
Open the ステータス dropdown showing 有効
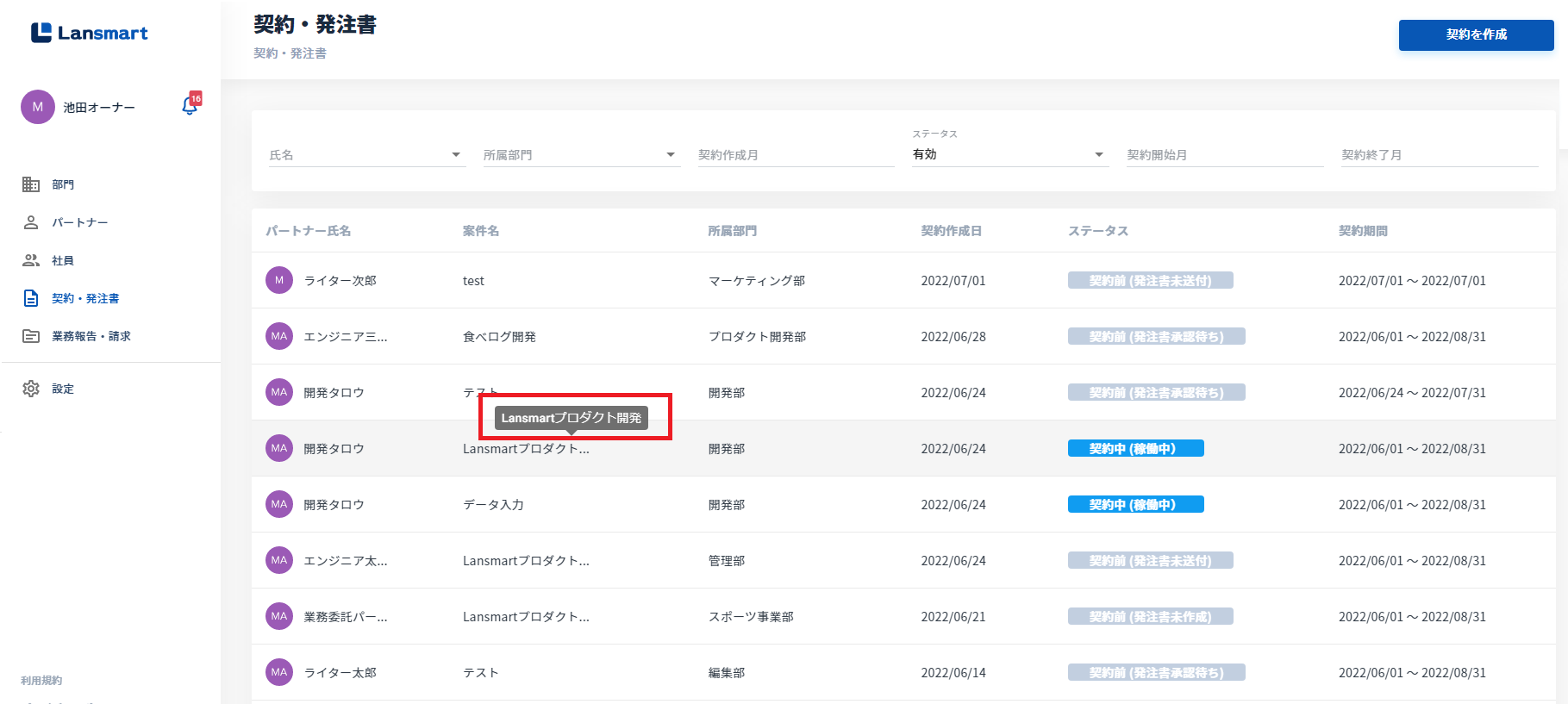(1098, 155)
